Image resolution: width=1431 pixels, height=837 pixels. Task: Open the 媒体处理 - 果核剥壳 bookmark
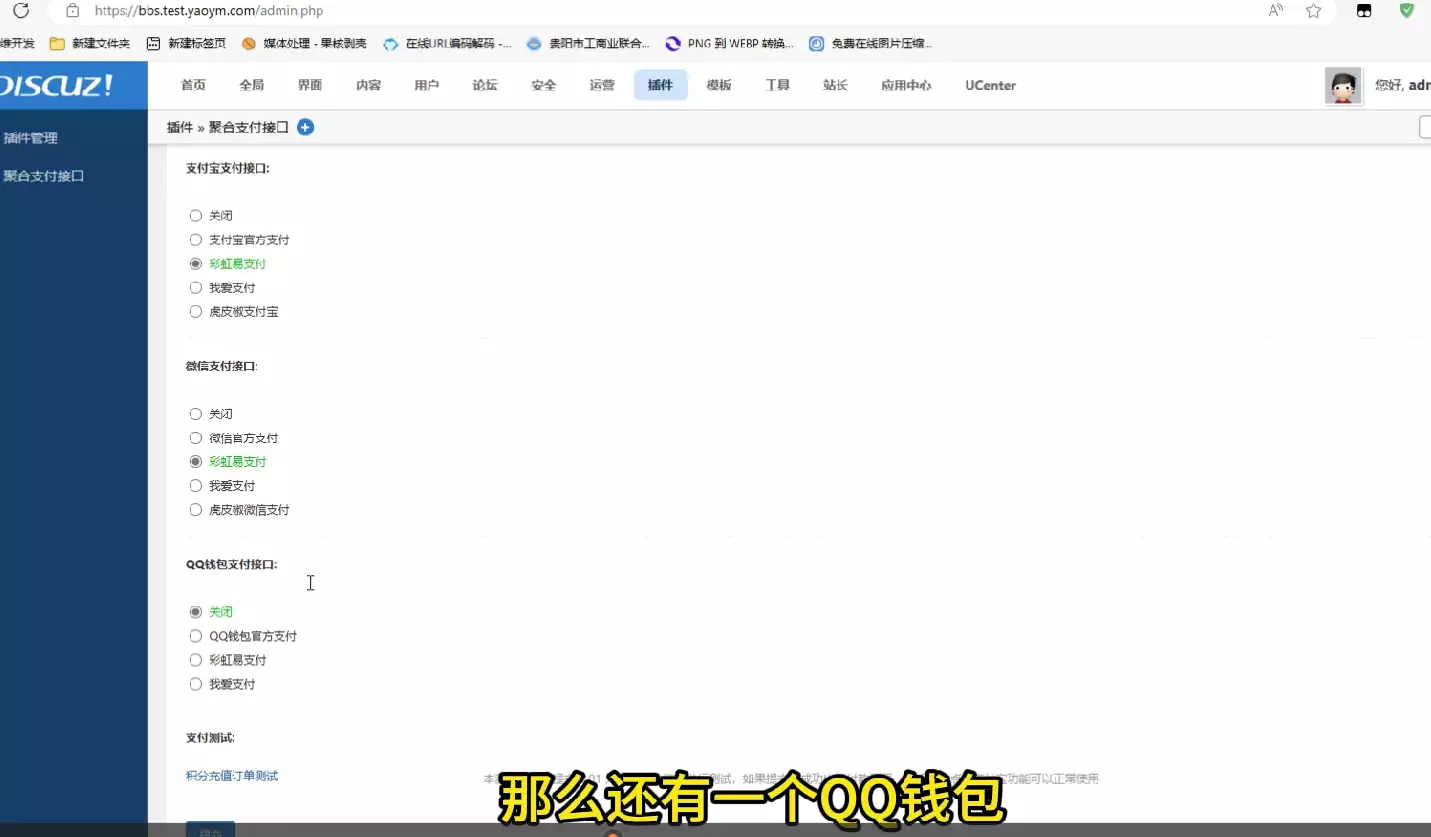point(304,43)
